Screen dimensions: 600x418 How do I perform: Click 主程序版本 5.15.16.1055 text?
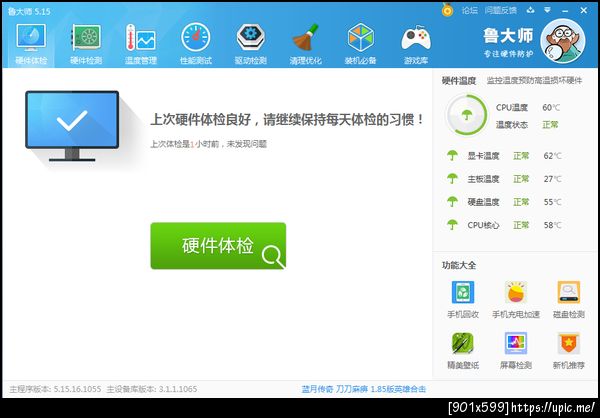pos(55,389)
